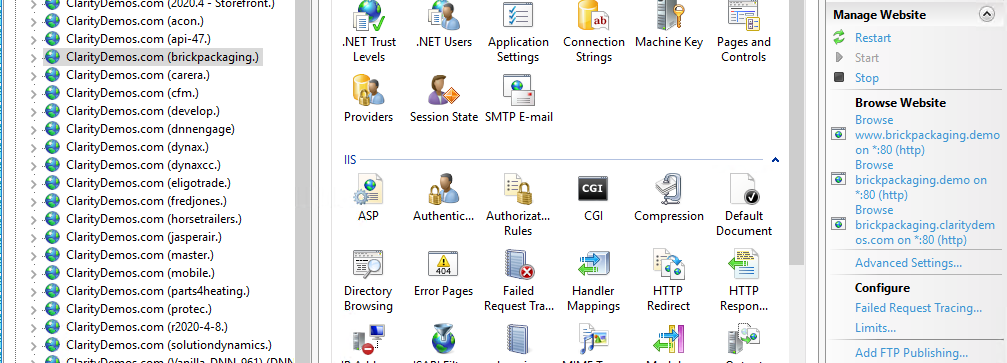Open the Directory Browsing feature
This screenshot has height=363, width=1007.
pos(369,280)
